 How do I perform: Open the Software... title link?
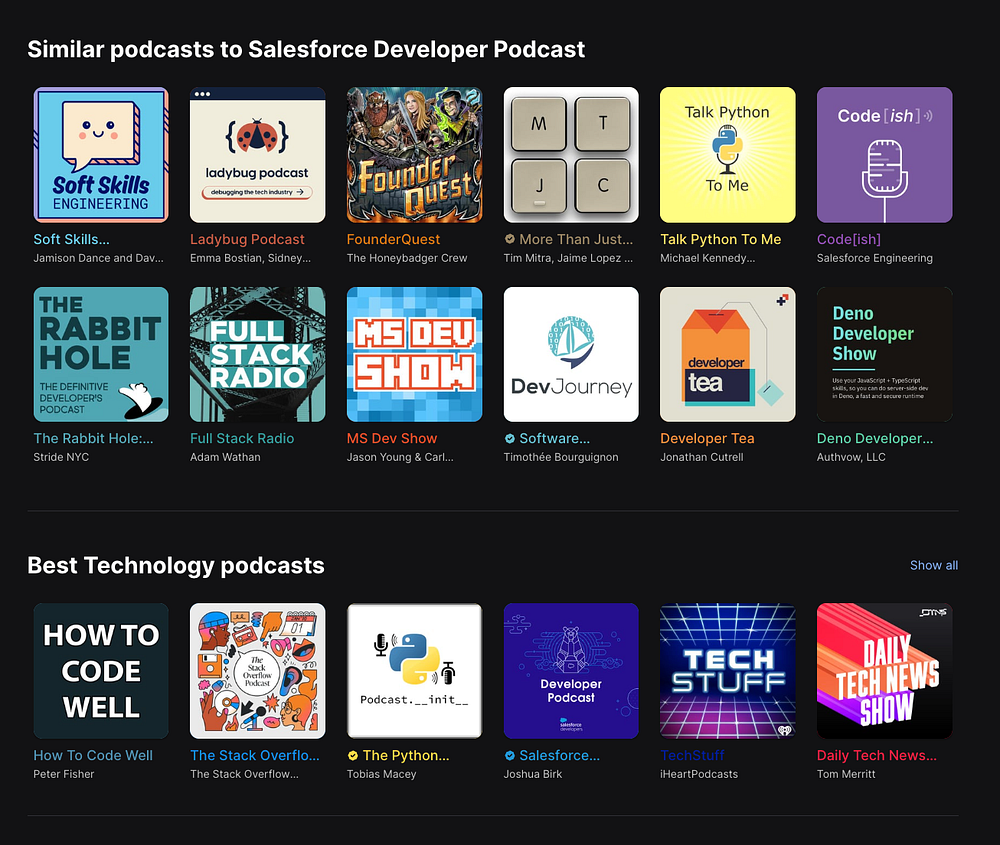554,438
